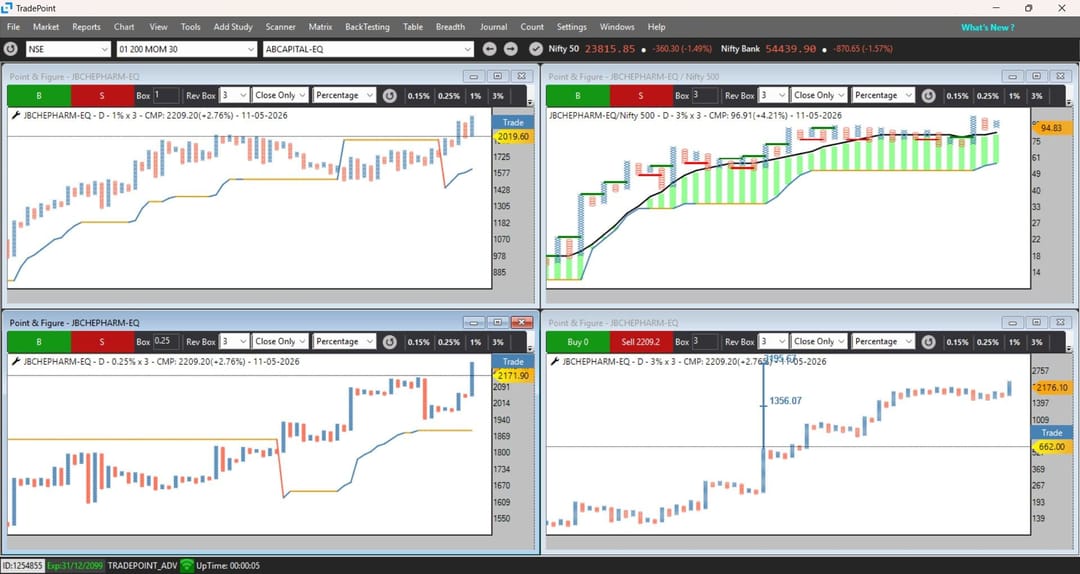Click Box field showing 0.25
The image size is (1080, 574).
tap(165, 342)
